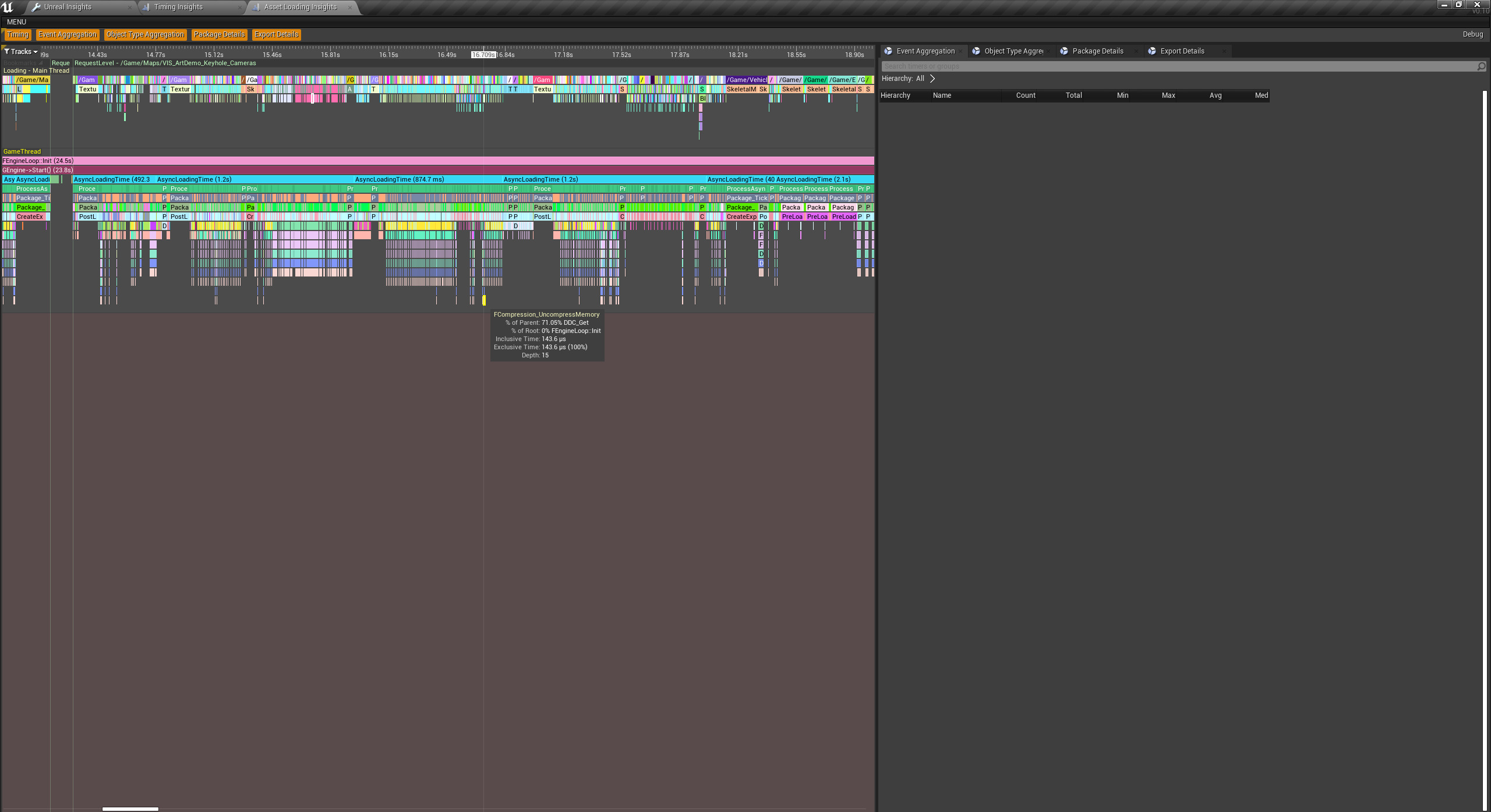Open the Tracks filter dropdown
The image size is (1491, 812).
pos(21,52)
